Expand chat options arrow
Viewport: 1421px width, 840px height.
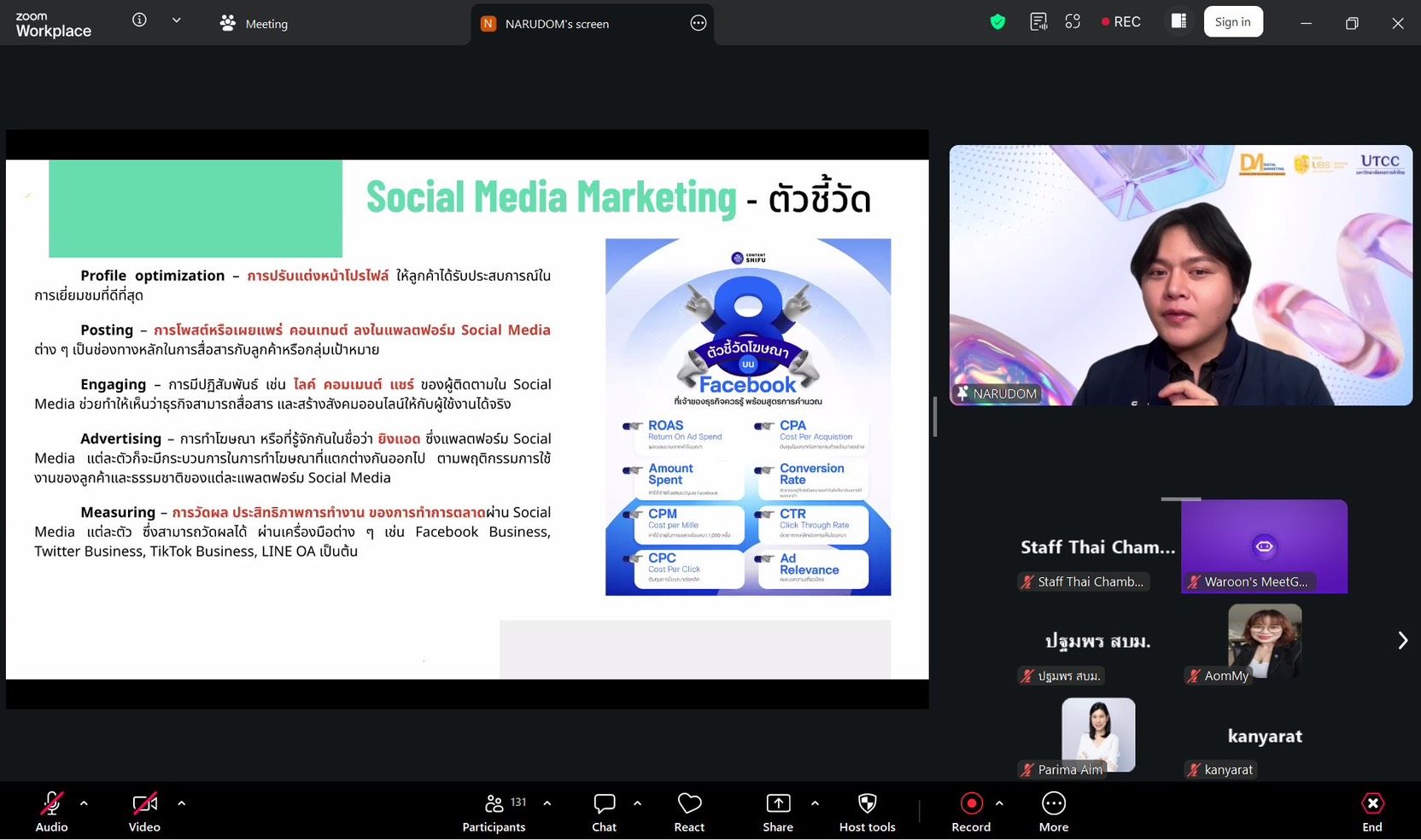[x=637, y=803]
